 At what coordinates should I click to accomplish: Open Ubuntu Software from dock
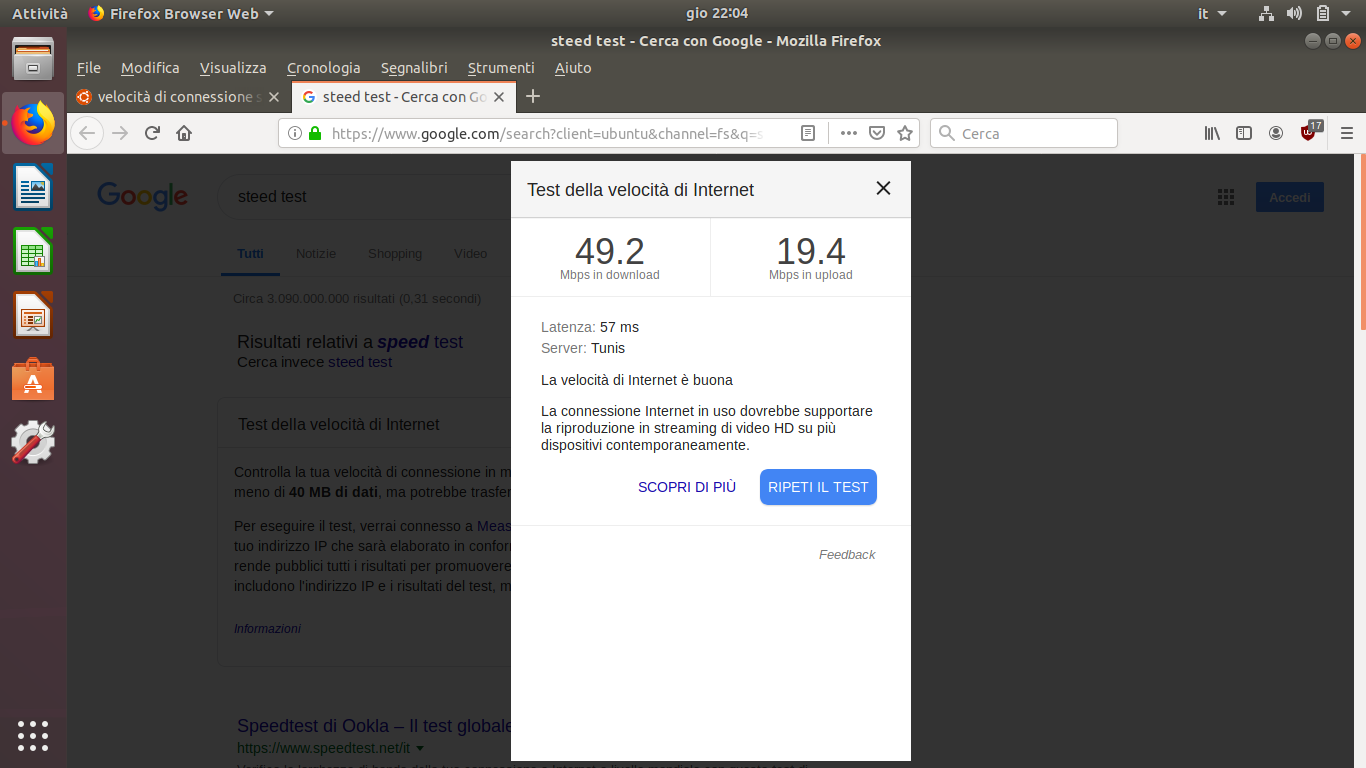tap(33, 380)
